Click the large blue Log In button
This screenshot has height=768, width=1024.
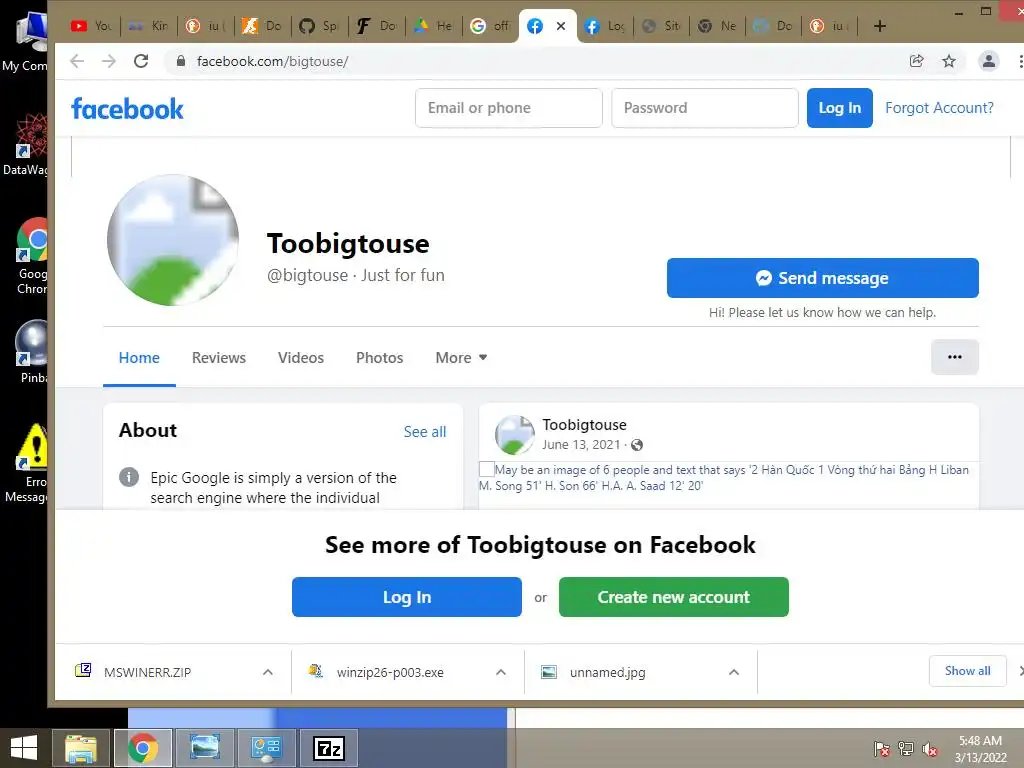pyautogui.click(x=407, y=597)
